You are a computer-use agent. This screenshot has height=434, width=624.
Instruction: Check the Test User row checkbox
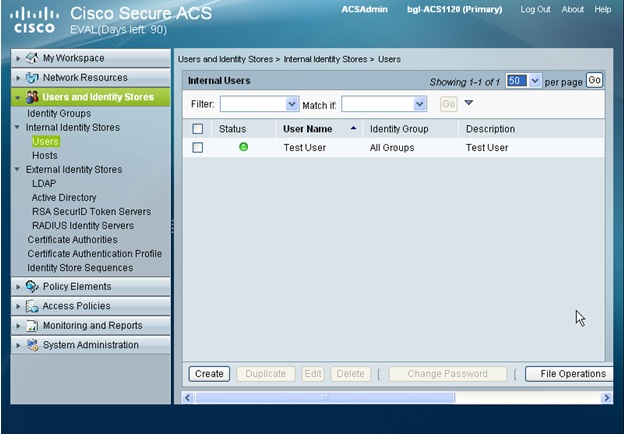[197, 148]
